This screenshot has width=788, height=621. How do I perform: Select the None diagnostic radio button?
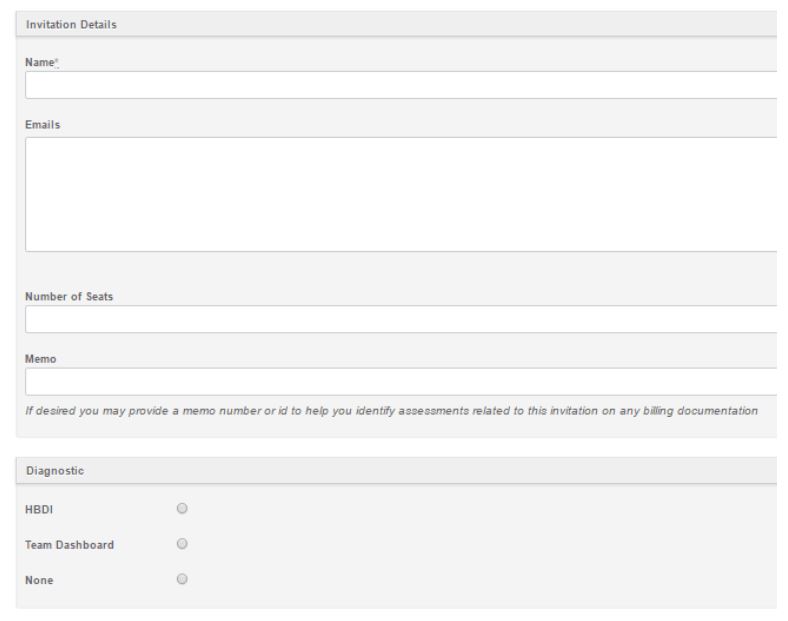click(x=182, y=579)
